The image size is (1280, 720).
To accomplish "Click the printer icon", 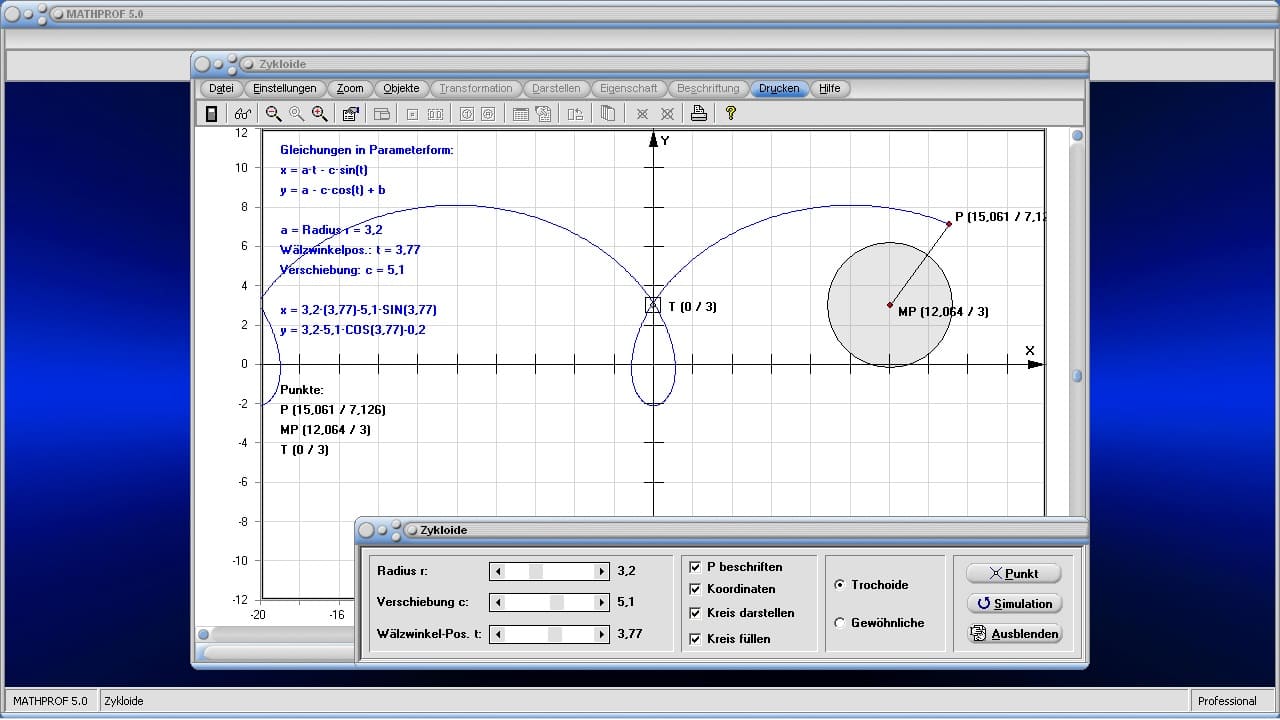I will pos(698,114).
